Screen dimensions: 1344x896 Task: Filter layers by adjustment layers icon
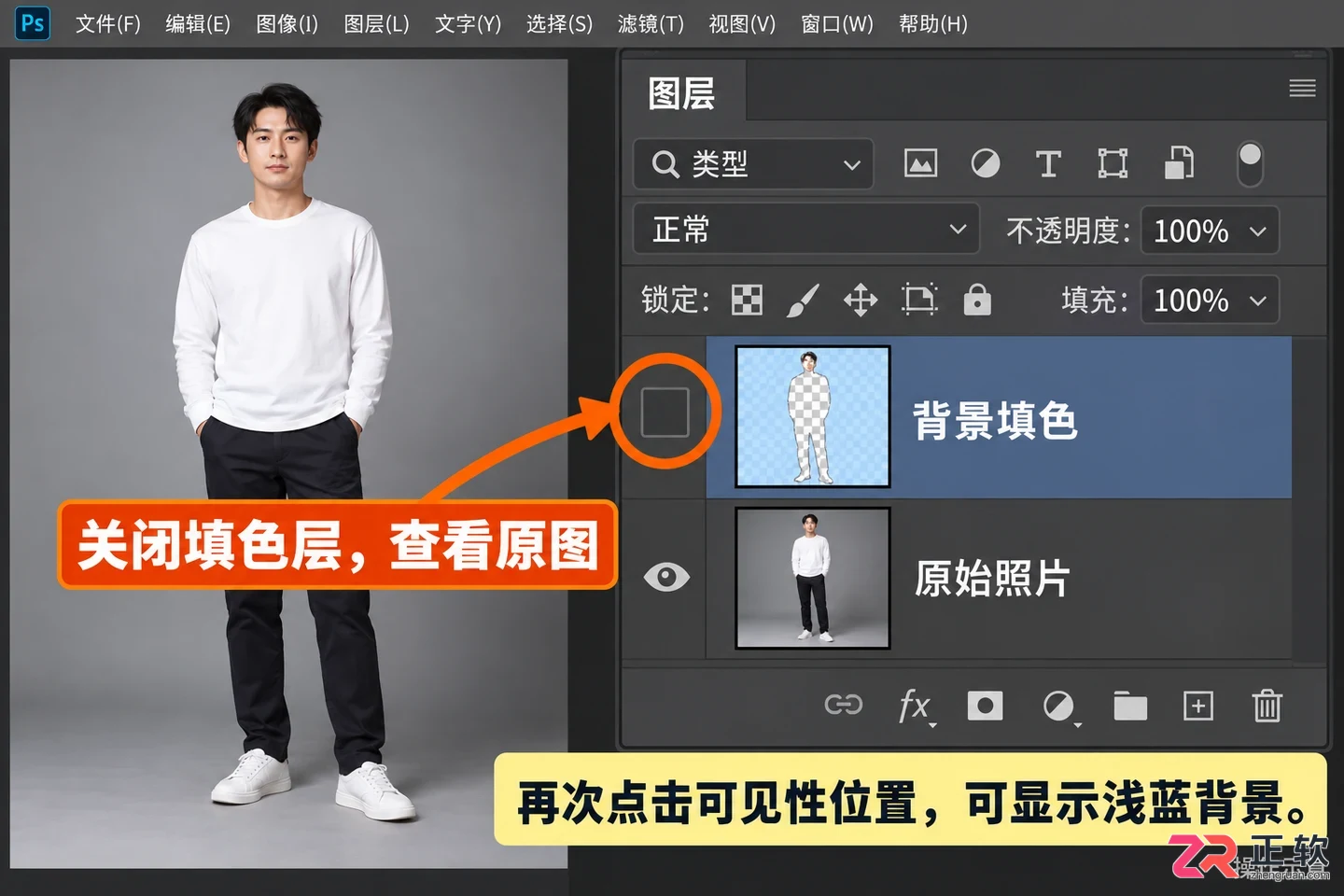click(x=985, y=163)
